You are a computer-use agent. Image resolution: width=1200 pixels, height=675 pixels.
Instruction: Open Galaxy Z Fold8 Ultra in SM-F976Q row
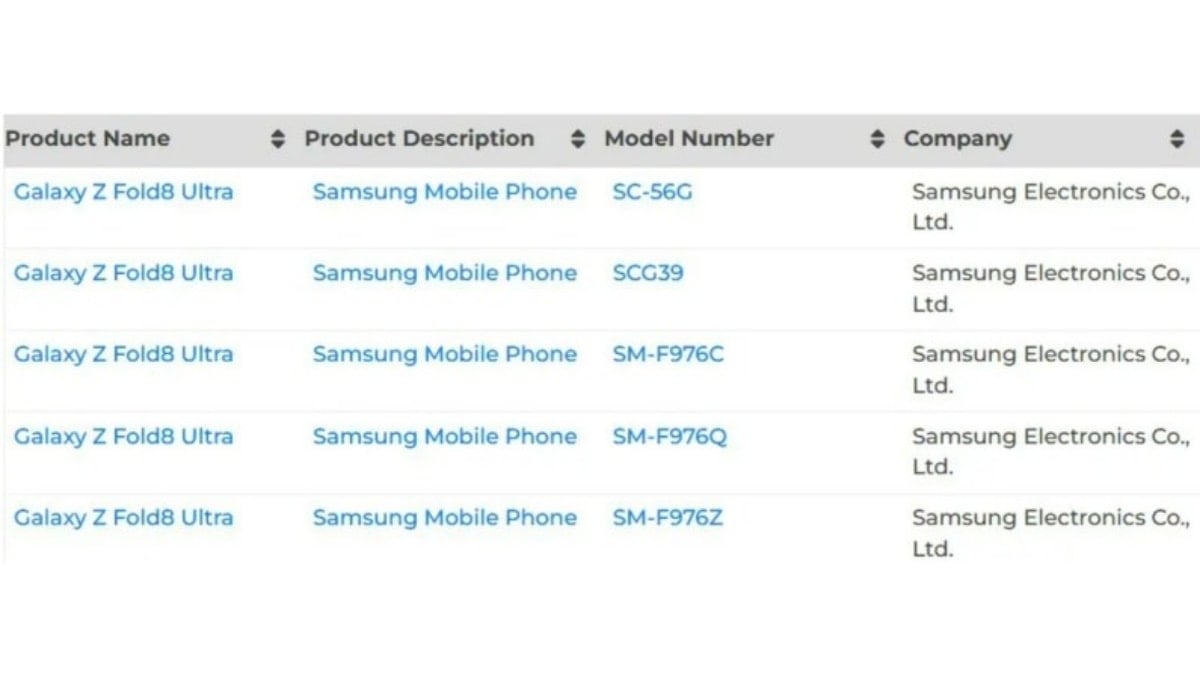coord(123,436)
